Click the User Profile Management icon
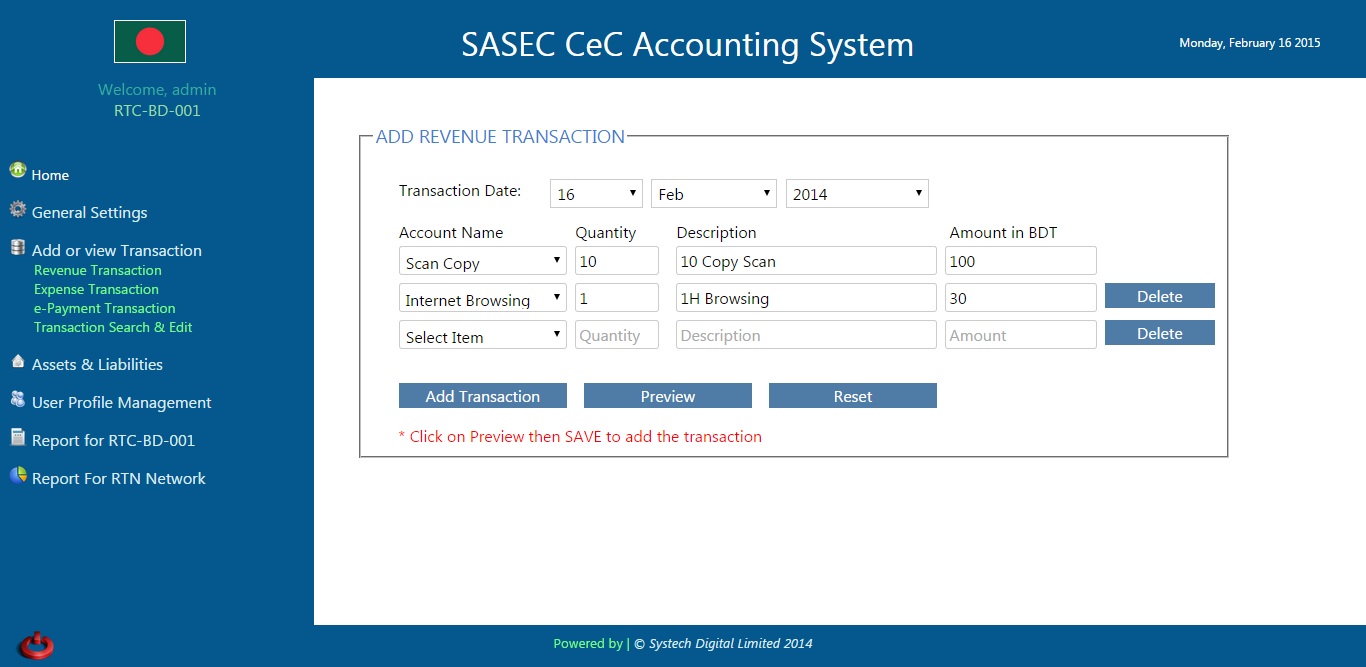The image size is (1366, 667). (x=17, y=400)
